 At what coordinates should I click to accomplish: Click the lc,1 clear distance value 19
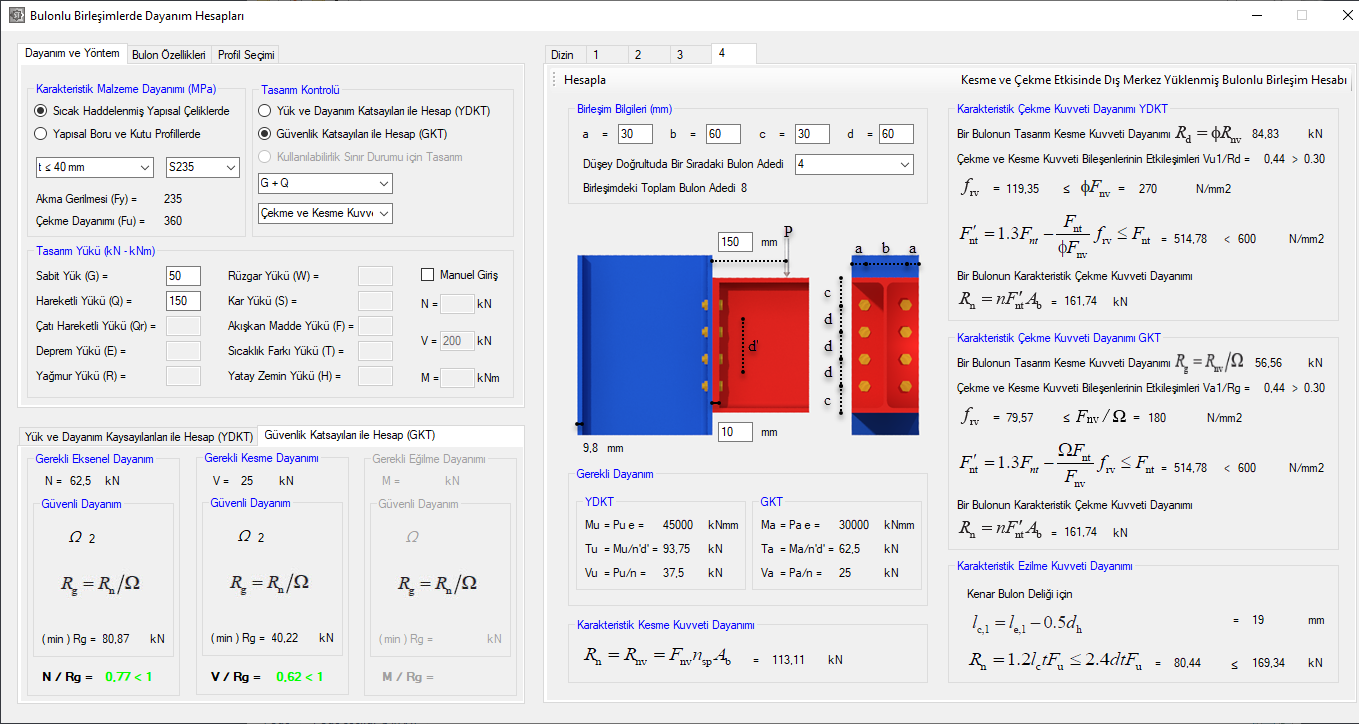(x=1258, y=620)
